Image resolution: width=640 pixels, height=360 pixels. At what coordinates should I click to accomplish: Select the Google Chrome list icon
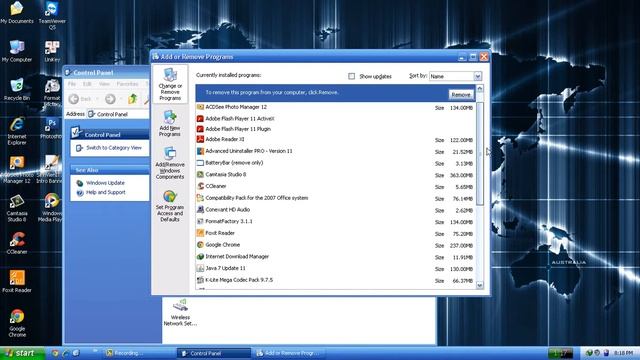pos(200,245)
